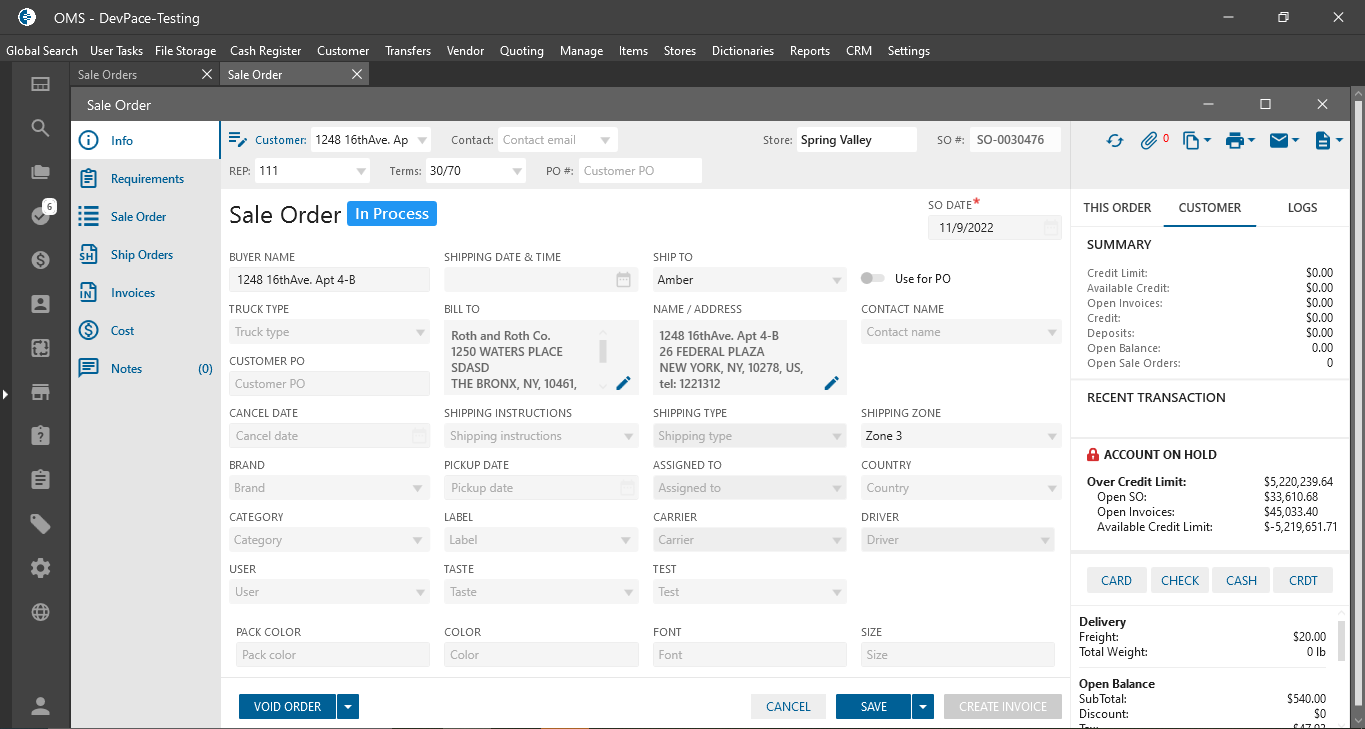Image resolution: width=1365 pixels, height=729 pixels.
Task: Edit the Name / Address with pencil icon
Action: 831,383
